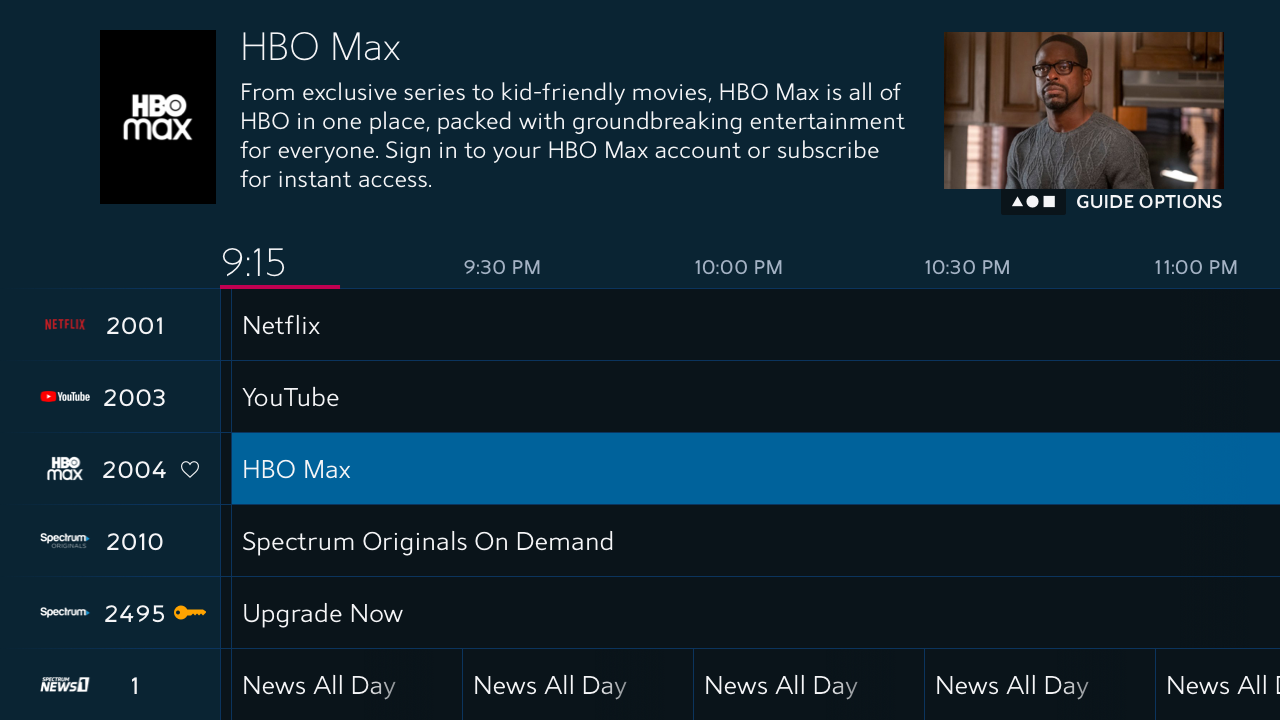Select the Upgrade Now listing
This screenshot has width=1280, height=720.
click(x=755, y=613)
